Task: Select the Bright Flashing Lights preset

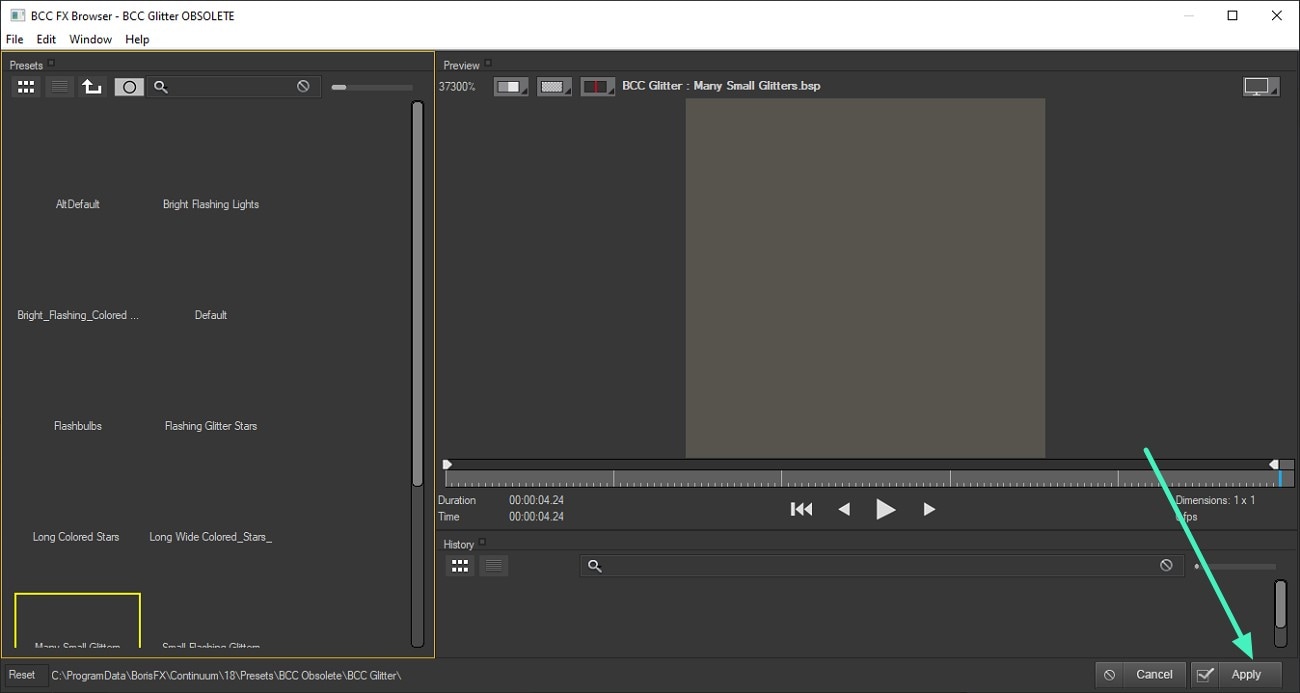Action: 211,204
